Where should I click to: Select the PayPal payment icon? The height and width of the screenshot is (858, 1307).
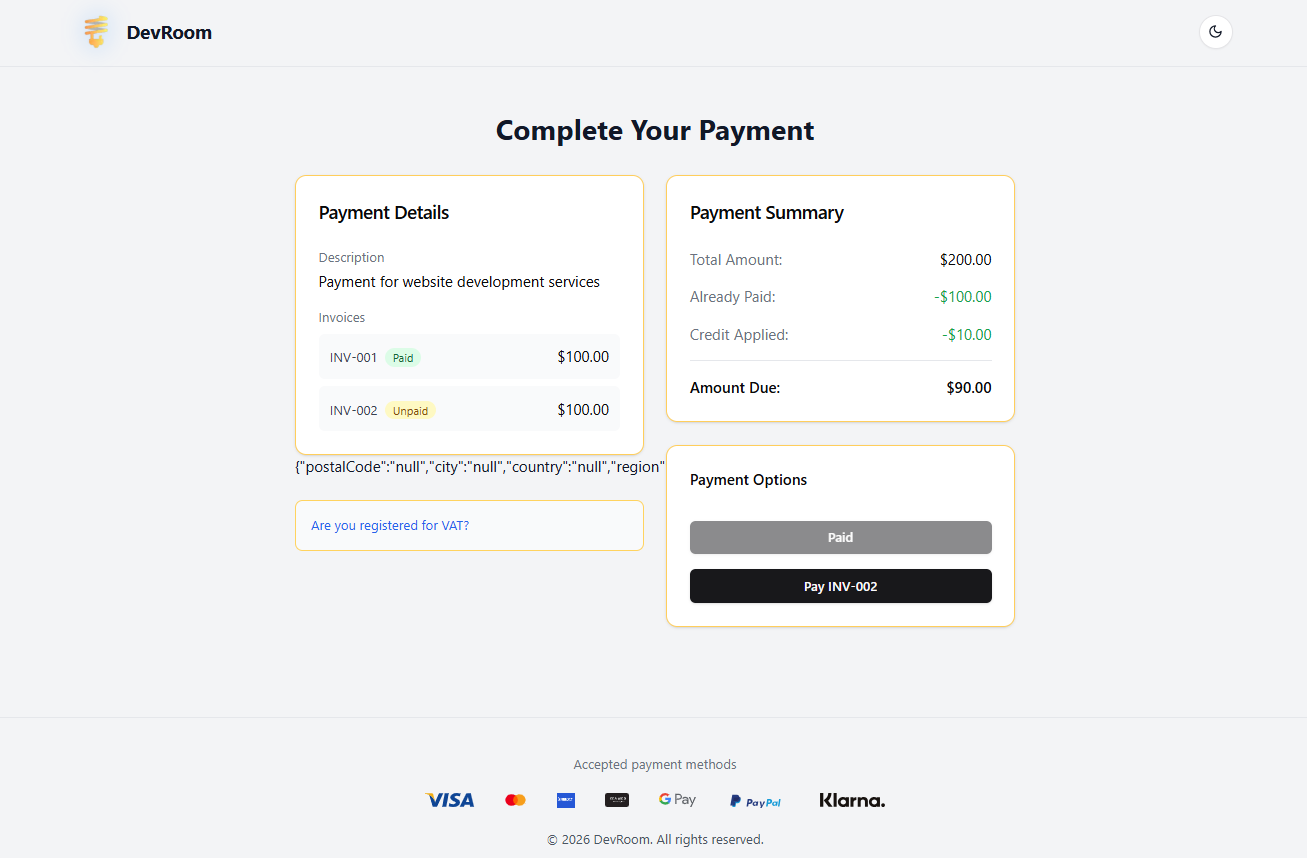(x=755, y=801)
